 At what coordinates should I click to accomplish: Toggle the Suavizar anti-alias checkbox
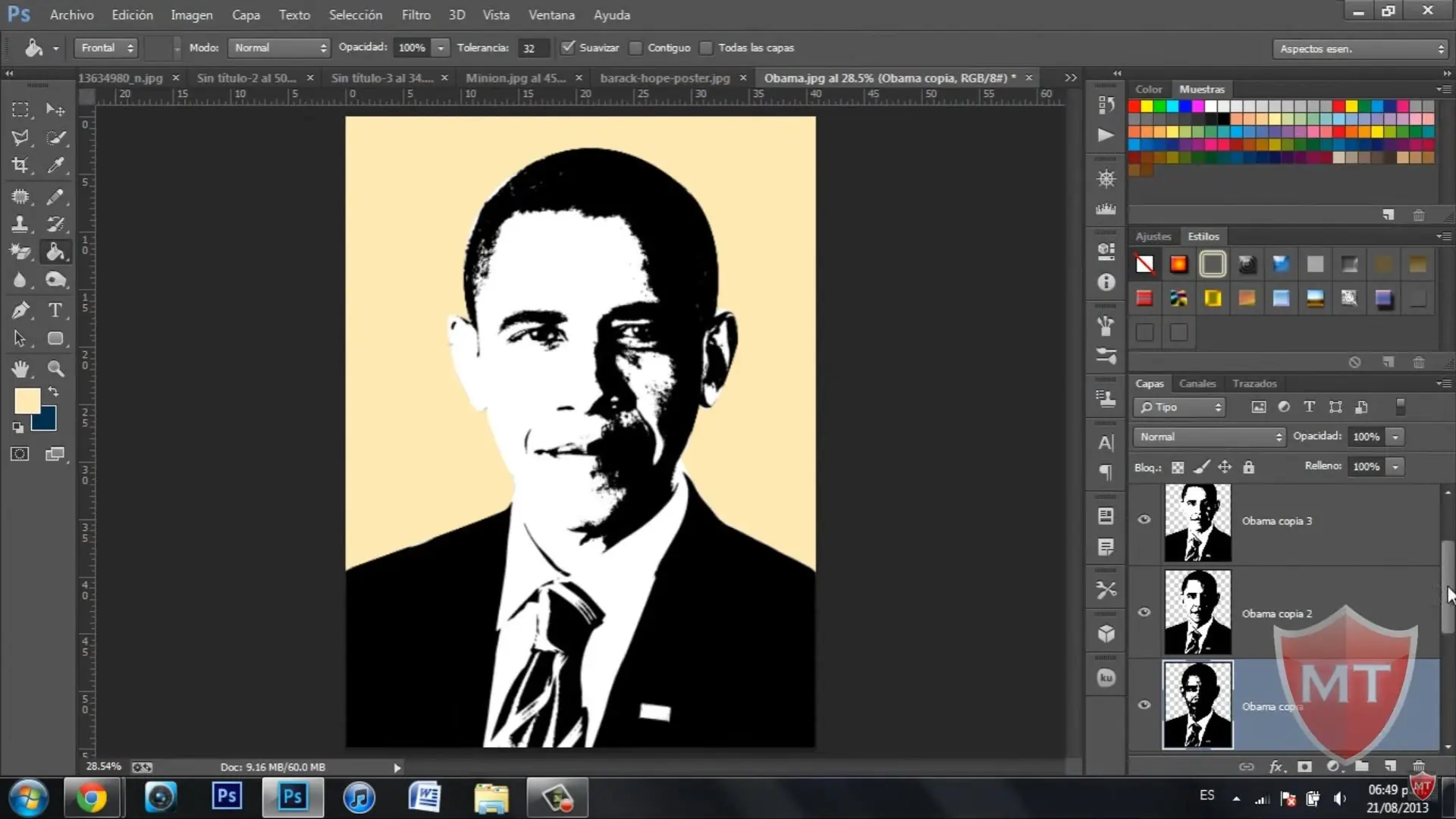point(567,48)
